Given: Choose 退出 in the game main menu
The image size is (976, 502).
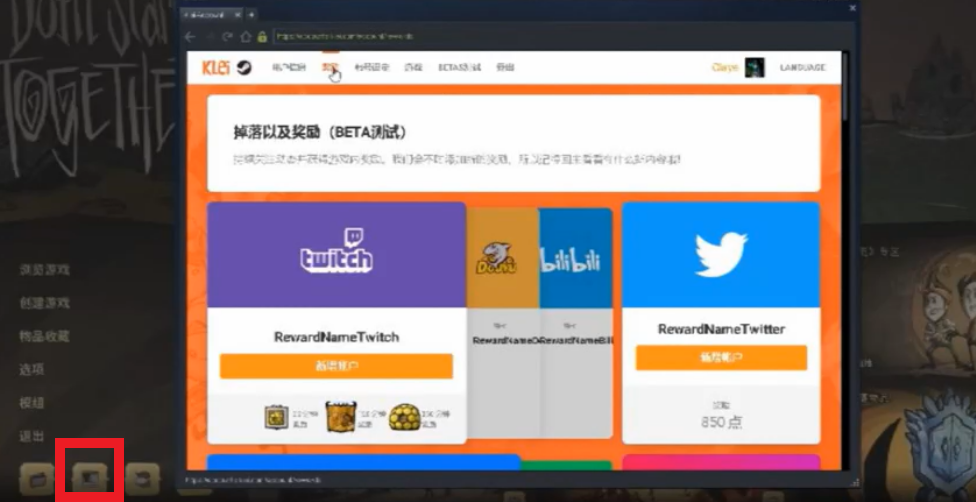Looking at the screenshot, I should [32, 436].
